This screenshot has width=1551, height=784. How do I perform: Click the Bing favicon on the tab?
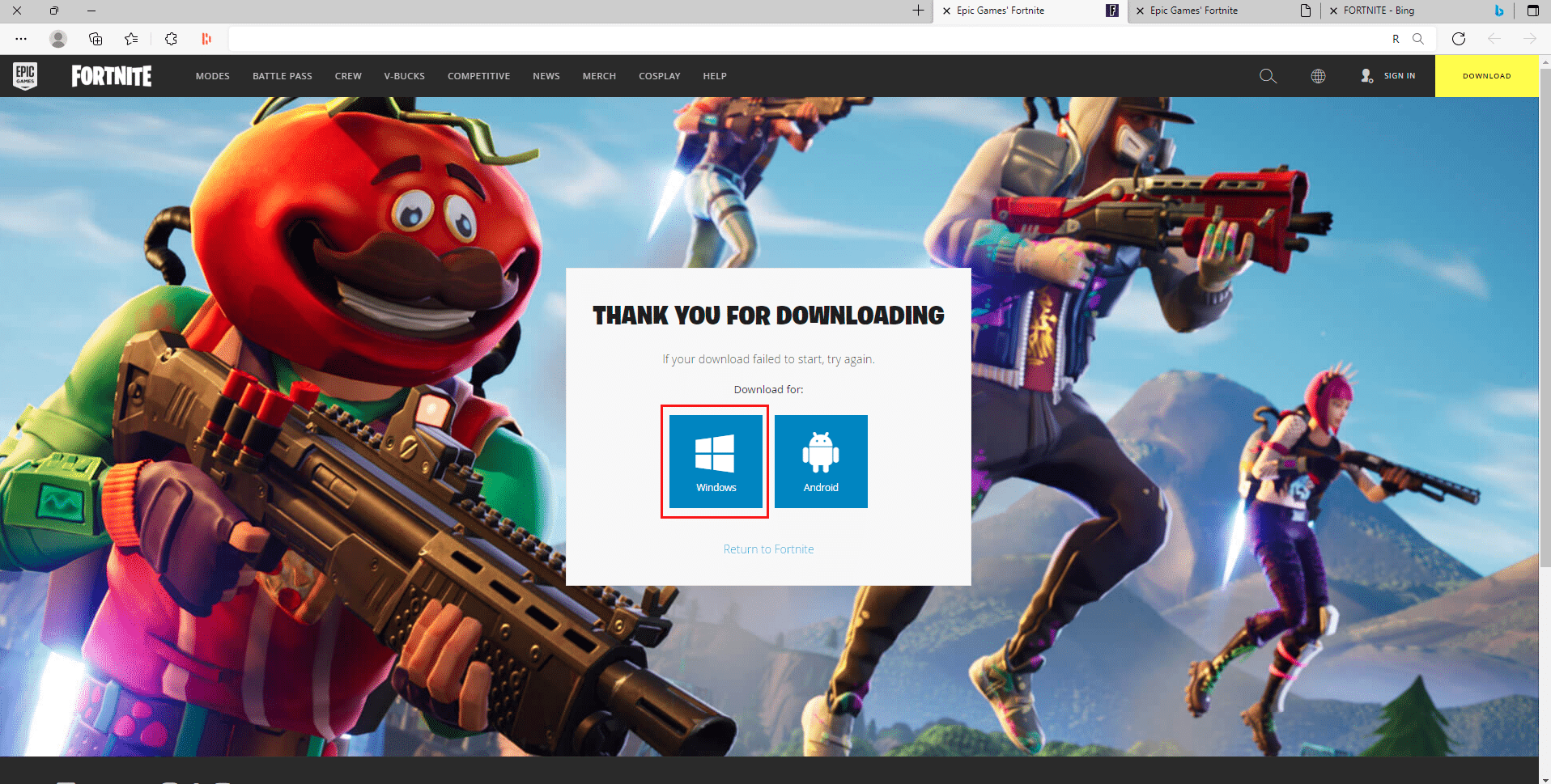[1499, 11]
